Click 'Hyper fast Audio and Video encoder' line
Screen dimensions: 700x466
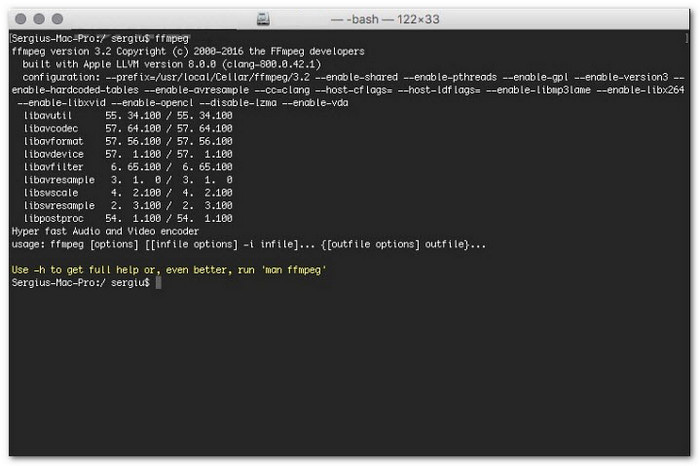click(105, 231)
